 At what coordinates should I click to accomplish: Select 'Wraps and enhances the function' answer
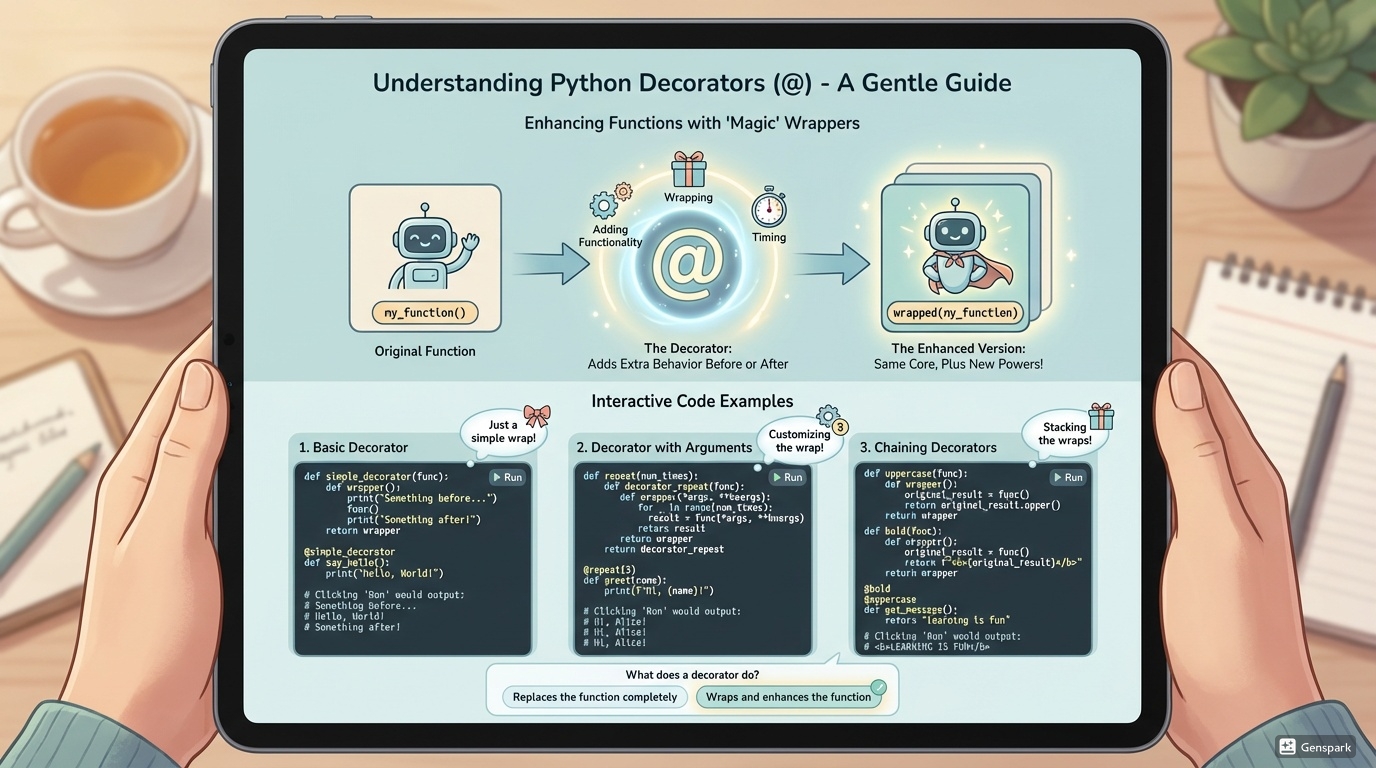(788, 697)
